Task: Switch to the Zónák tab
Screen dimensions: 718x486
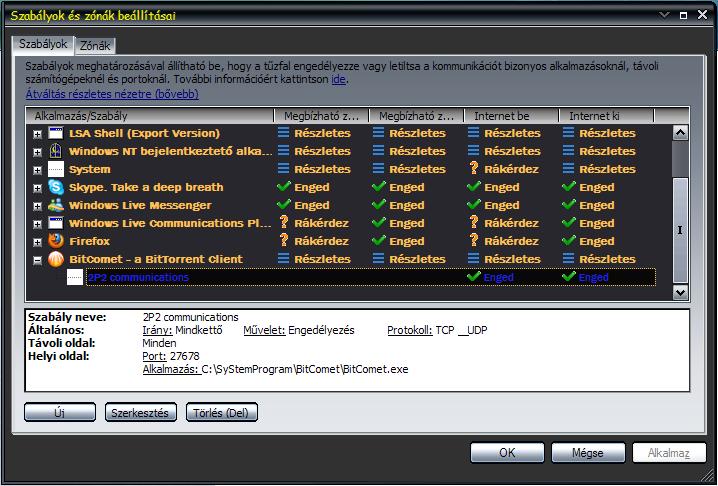Action: [95, 45]
